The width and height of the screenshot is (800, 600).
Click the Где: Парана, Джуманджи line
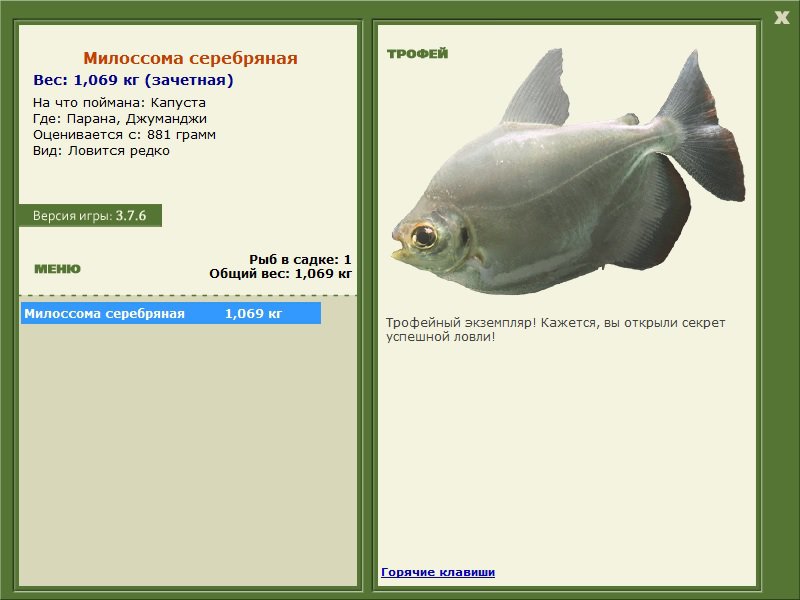coord(120,119)
